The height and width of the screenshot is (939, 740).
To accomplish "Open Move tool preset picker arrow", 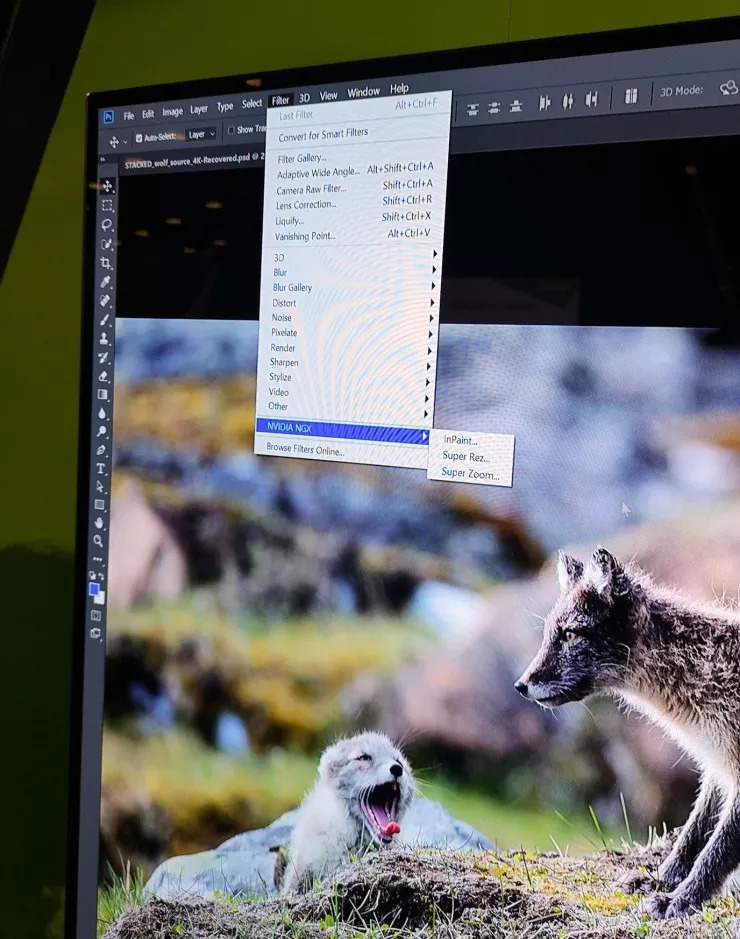I will pyautogui.click(x=125, y=142).
